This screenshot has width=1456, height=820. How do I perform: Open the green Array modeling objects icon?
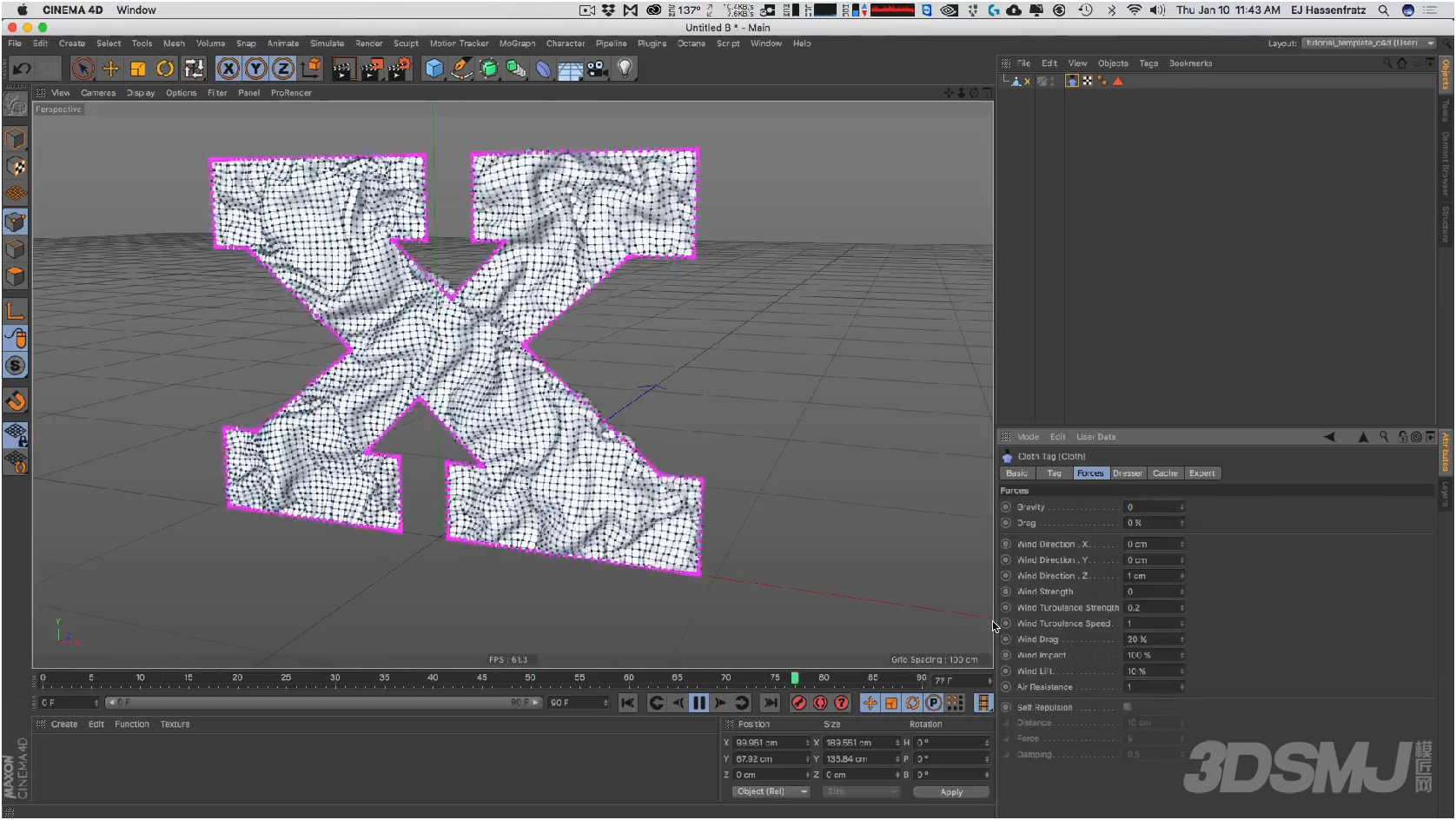[516, 69]
